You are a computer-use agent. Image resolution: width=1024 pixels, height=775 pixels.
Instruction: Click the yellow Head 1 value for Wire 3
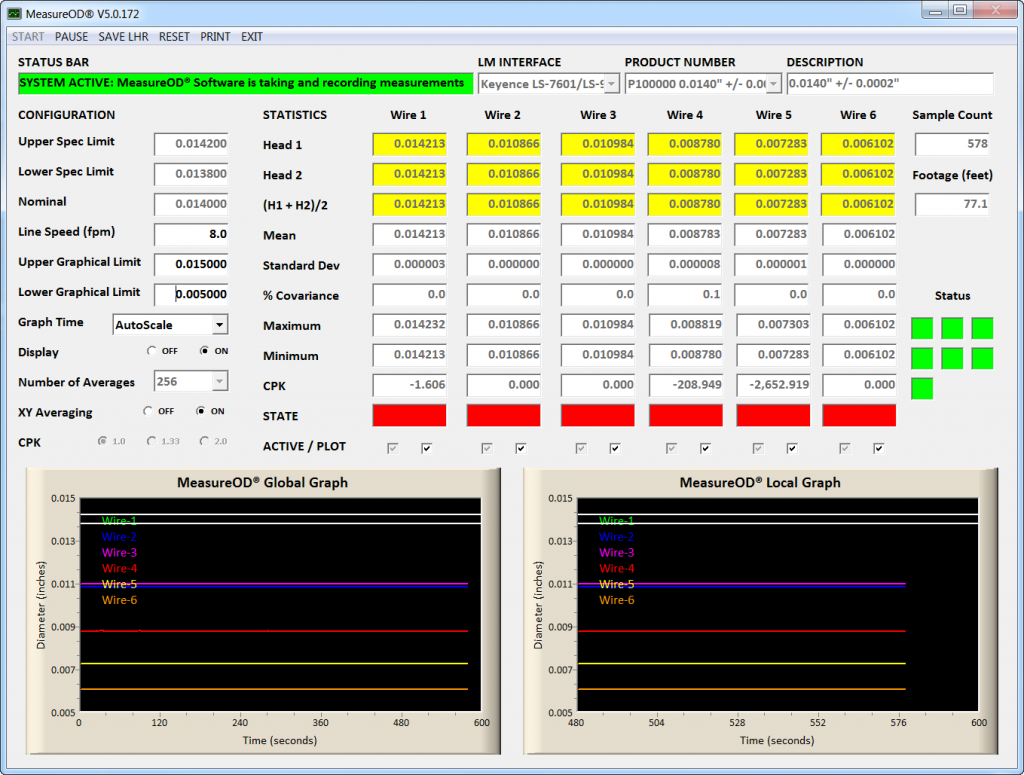click(x=598, y=145)
